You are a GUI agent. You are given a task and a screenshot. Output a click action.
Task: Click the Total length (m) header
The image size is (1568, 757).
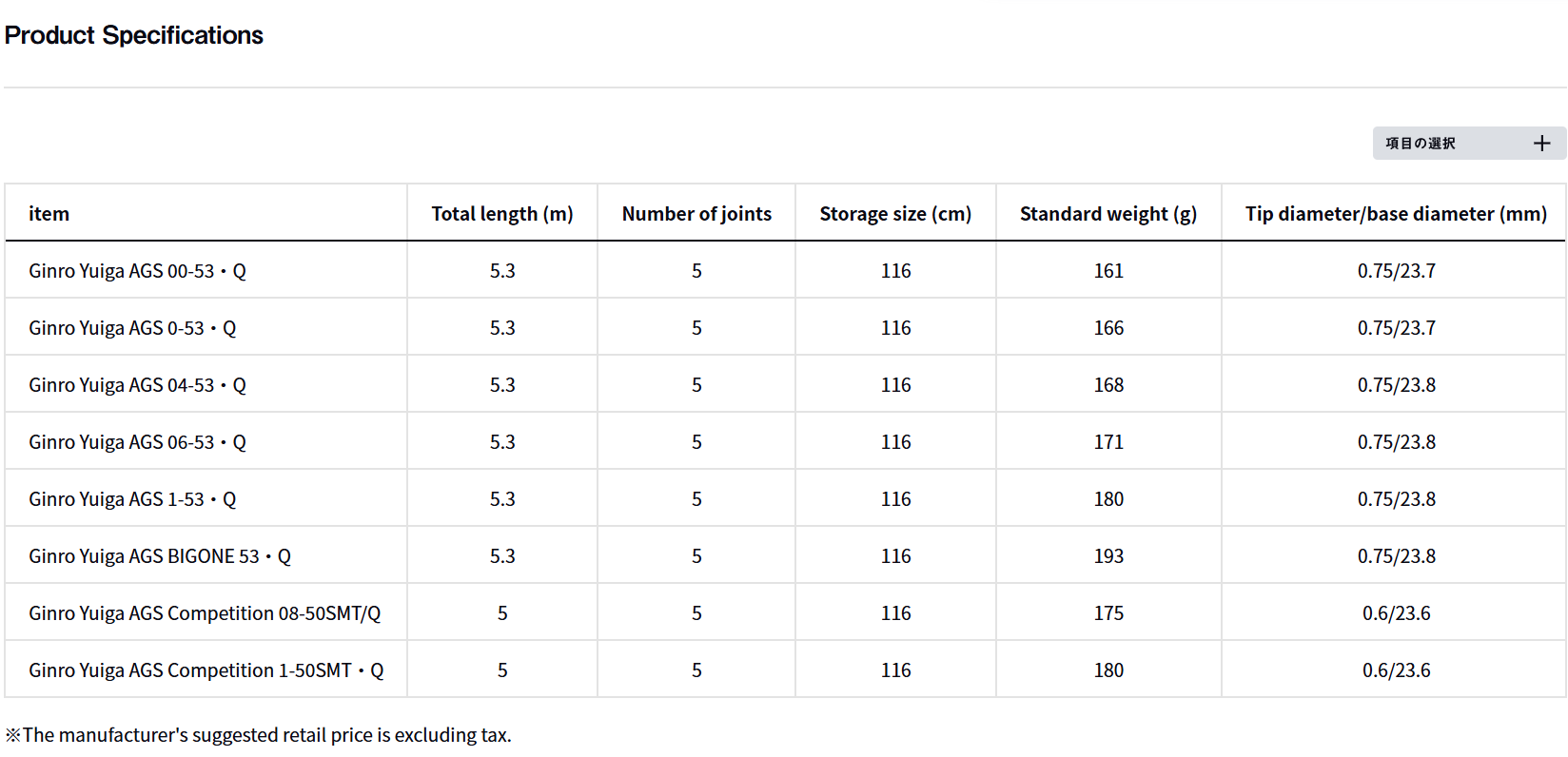coord(502,214)
